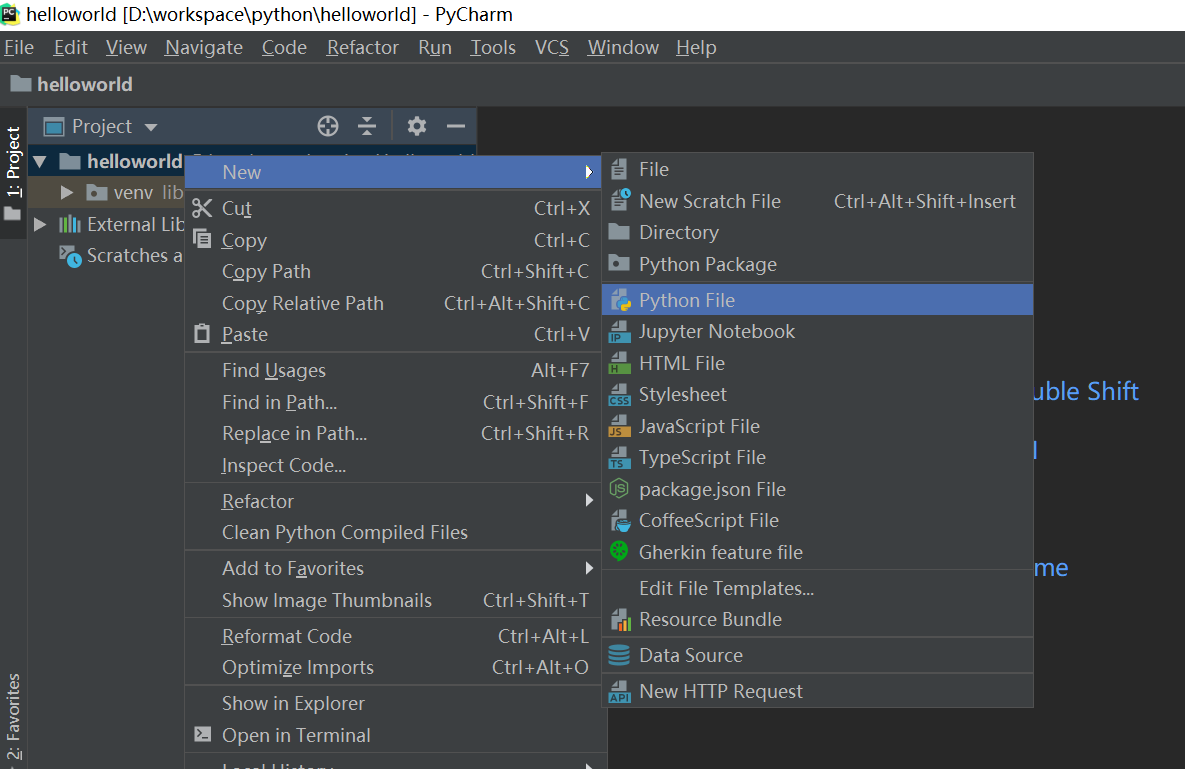
Task: Click the scissors icon beside Cut
Action: pos(202,208)
